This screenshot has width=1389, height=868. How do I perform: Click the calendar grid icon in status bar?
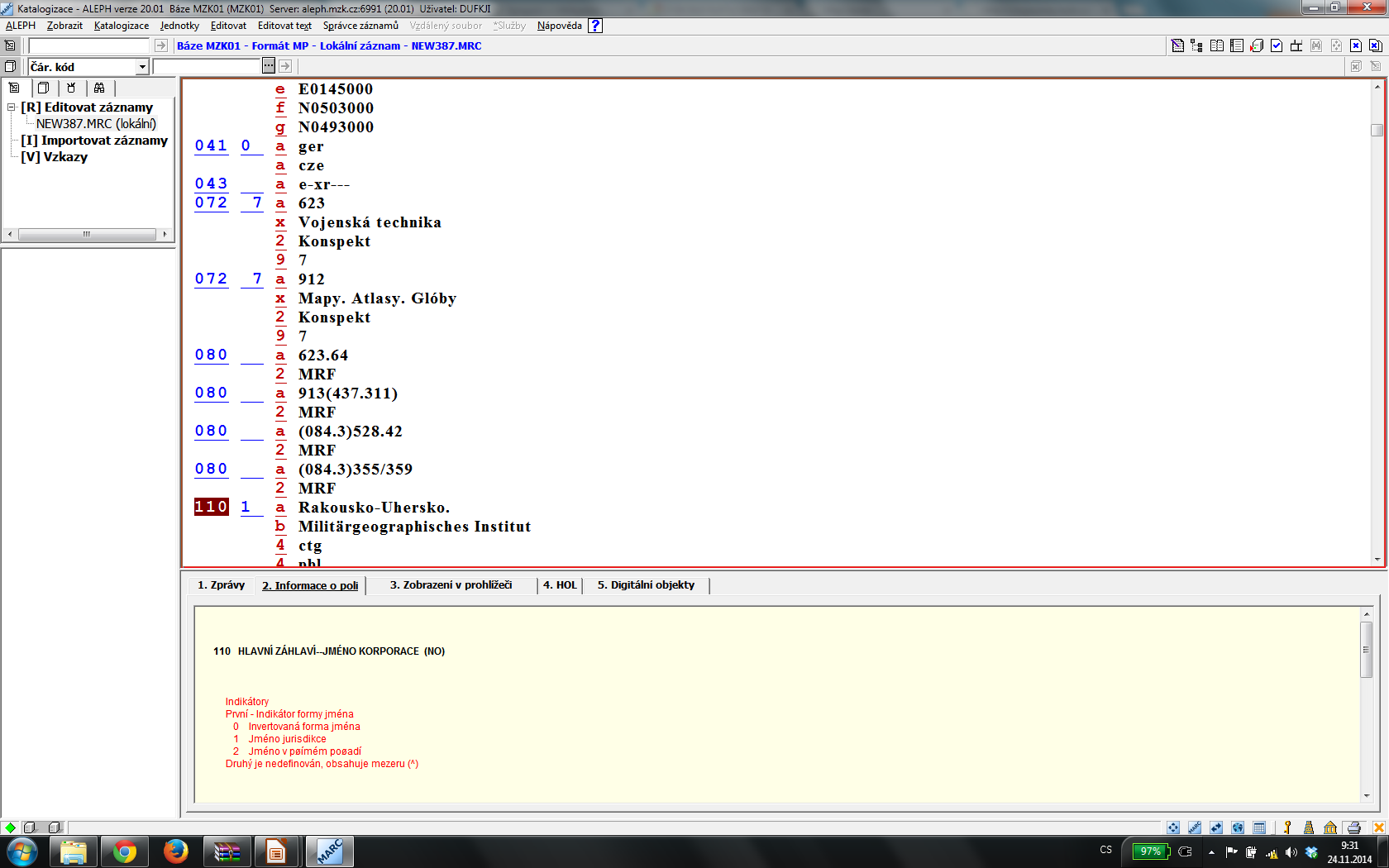(x=1259, y=827)
